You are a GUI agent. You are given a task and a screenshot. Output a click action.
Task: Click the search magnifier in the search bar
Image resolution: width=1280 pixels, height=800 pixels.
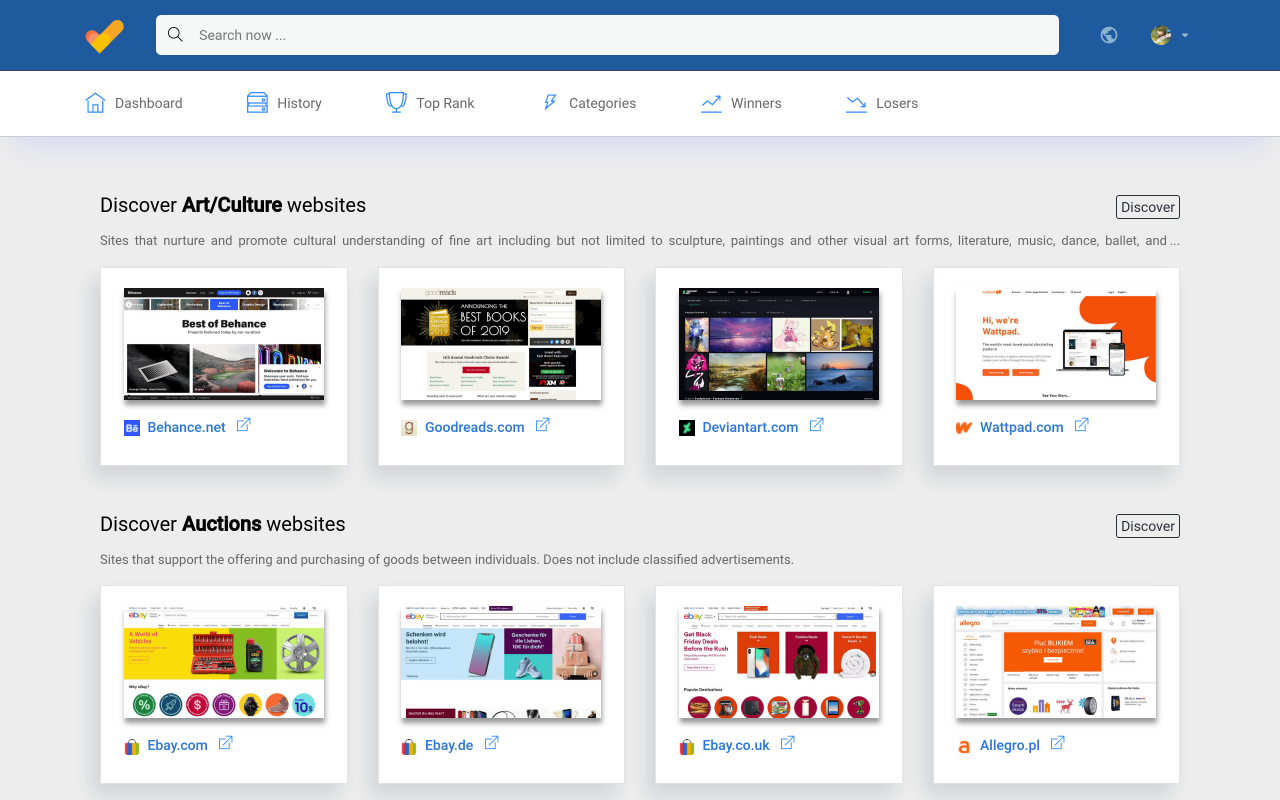click(x=175, y=34)
